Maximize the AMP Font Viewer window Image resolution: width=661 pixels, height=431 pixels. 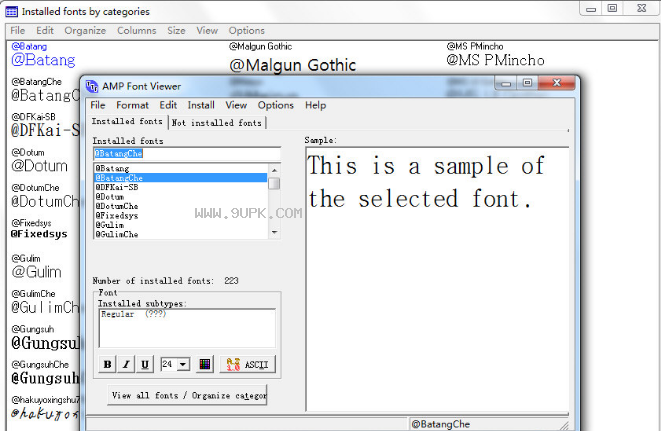point(527,83)
